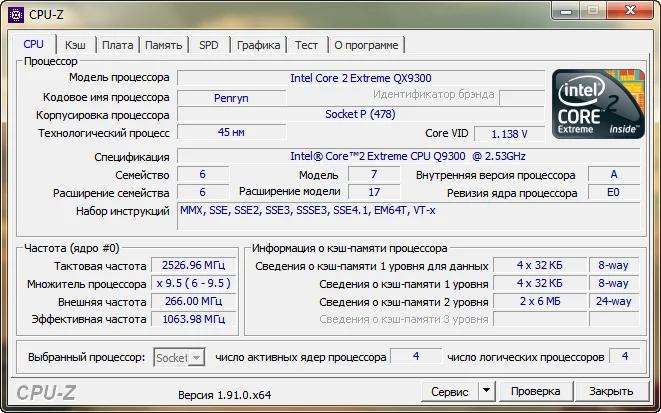
Task: Click the stepping value A
Action: click(614, 174)
